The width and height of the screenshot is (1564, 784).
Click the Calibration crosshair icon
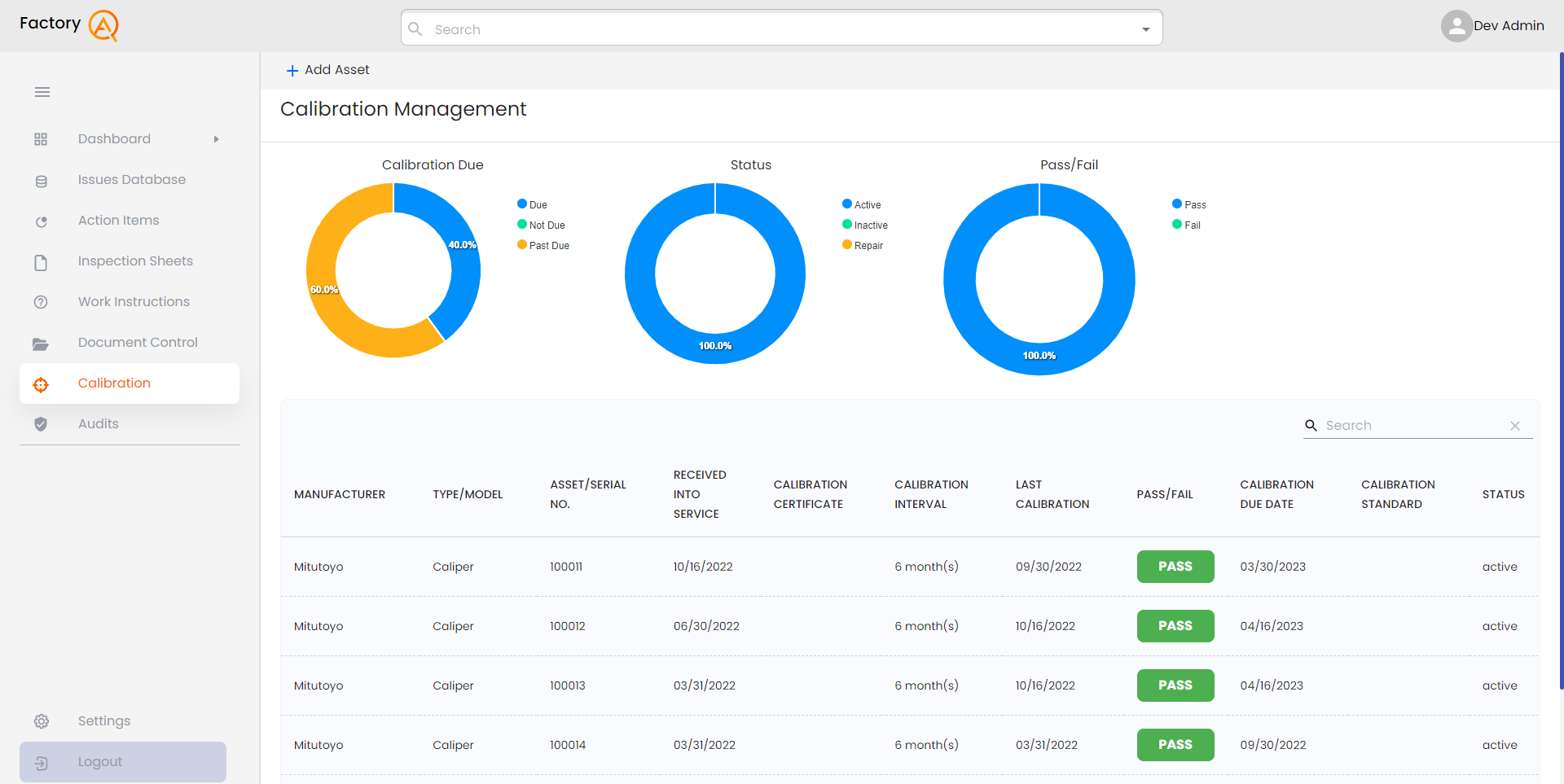tap(41, 384)
